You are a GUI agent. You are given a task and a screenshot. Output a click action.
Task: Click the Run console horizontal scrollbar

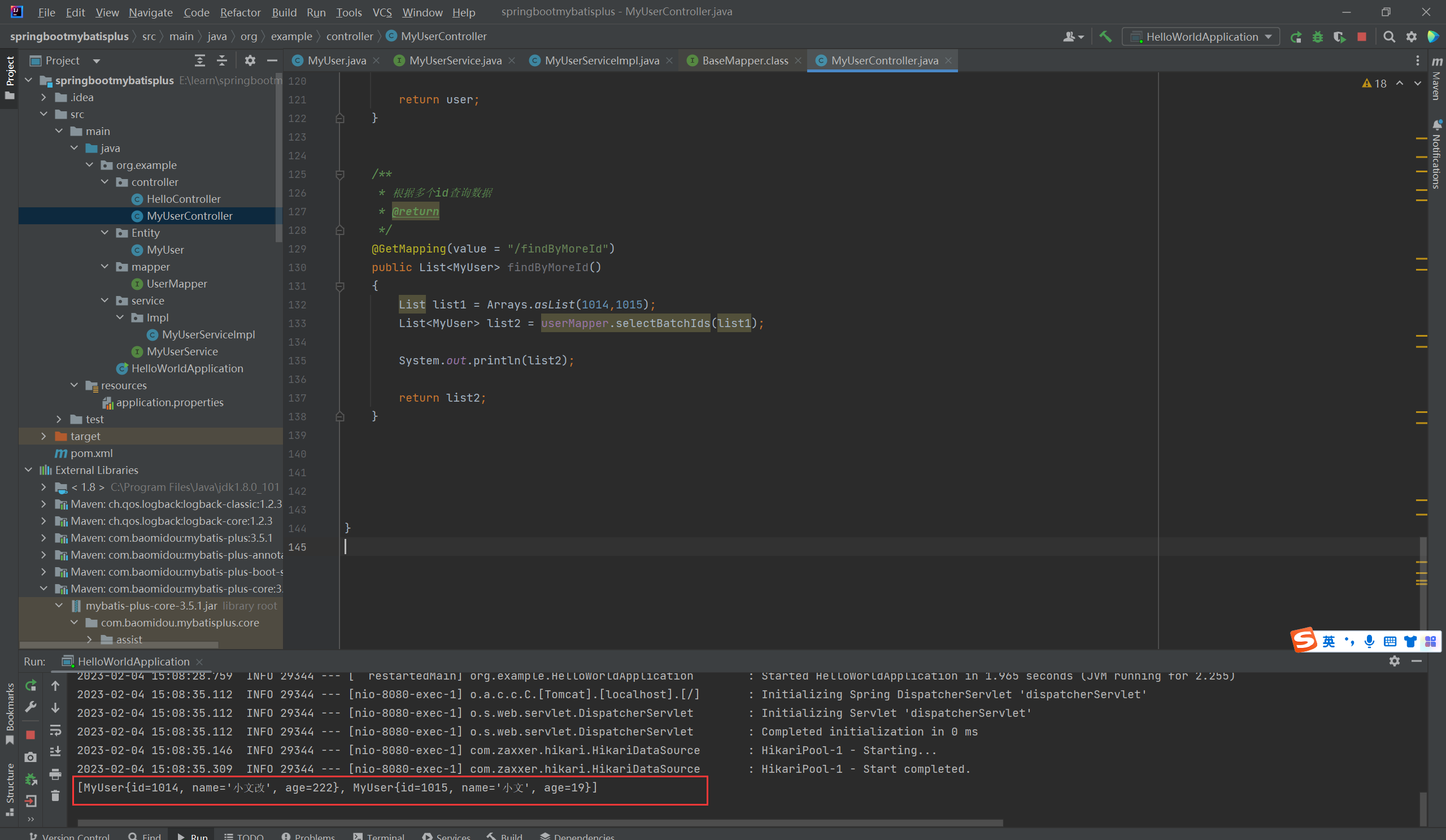tap(539, 823)
